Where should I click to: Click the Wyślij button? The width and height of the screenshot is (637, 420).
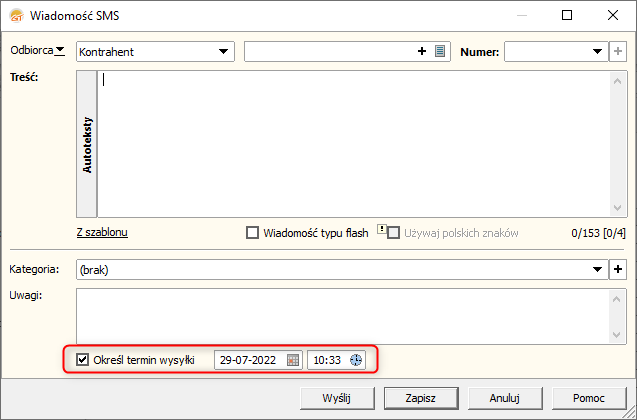tap(337, 398)
